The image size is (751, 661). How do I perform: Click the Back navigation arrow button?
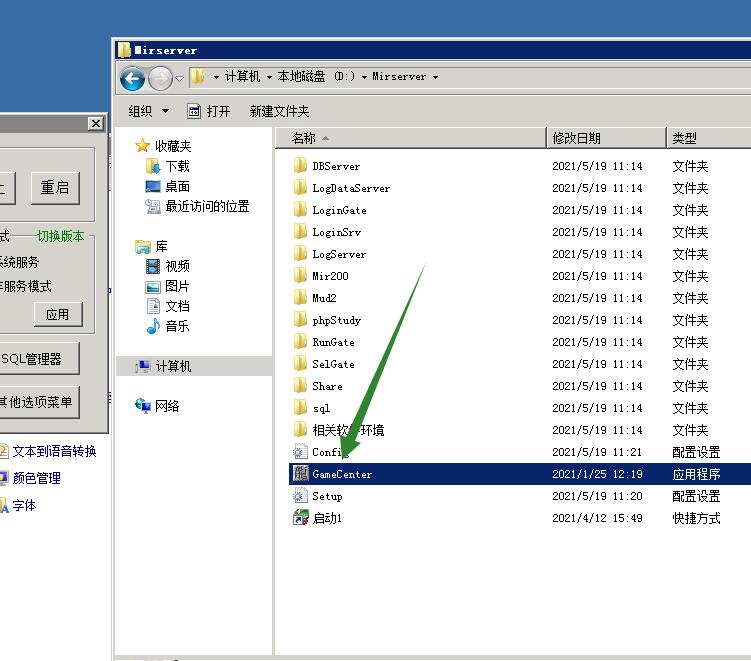coord(131,78)
